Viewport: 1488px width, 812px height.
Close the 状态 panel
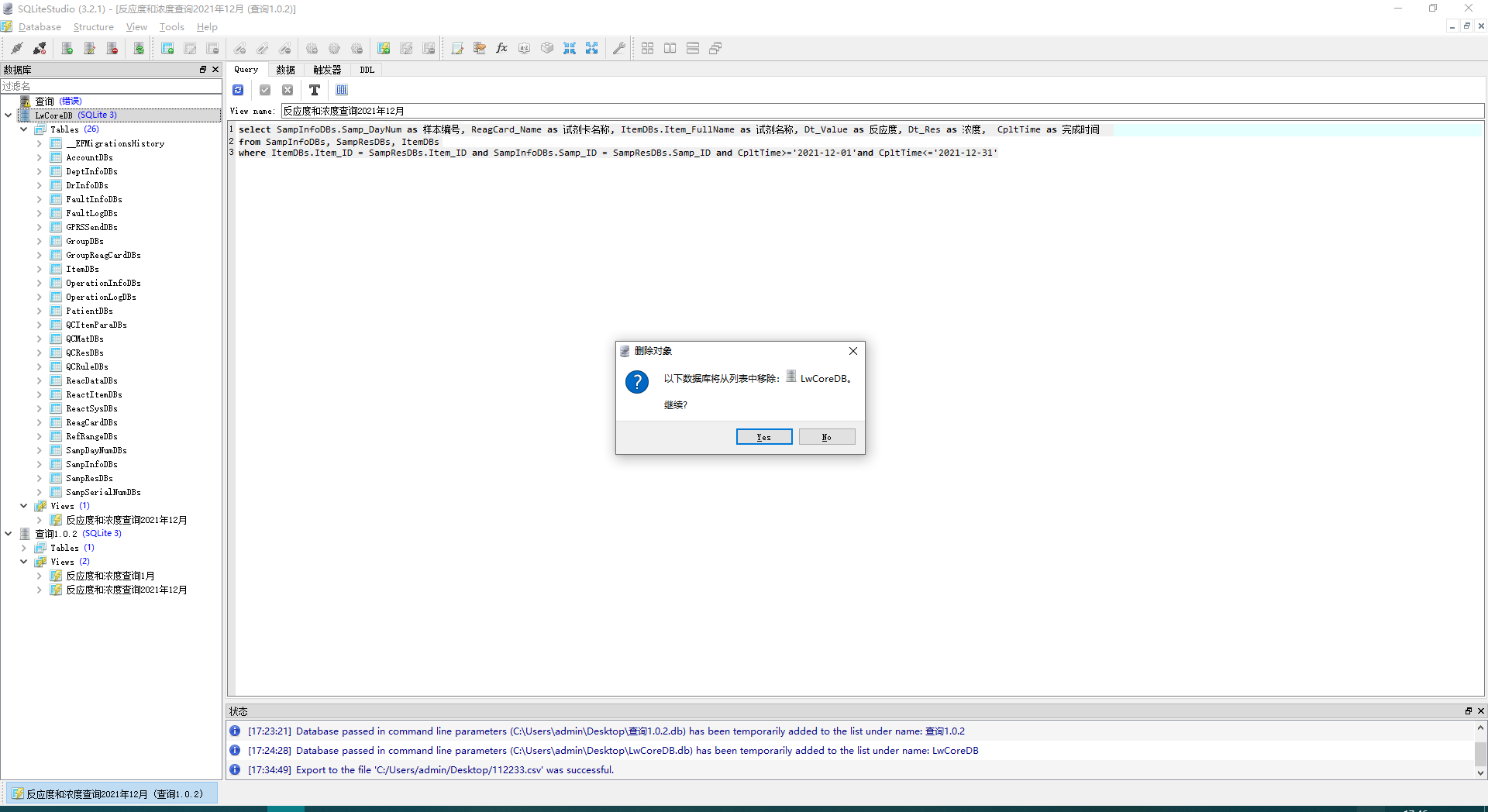tap(1481, 710)
